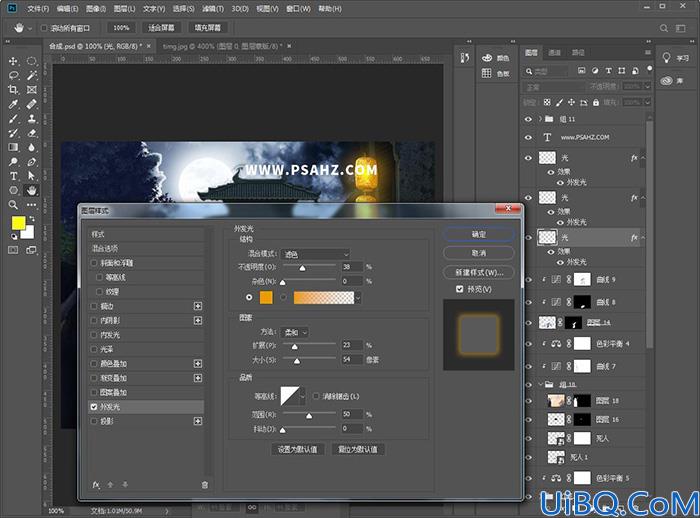Select the Elliptical Marquee tool

(31, 61)
